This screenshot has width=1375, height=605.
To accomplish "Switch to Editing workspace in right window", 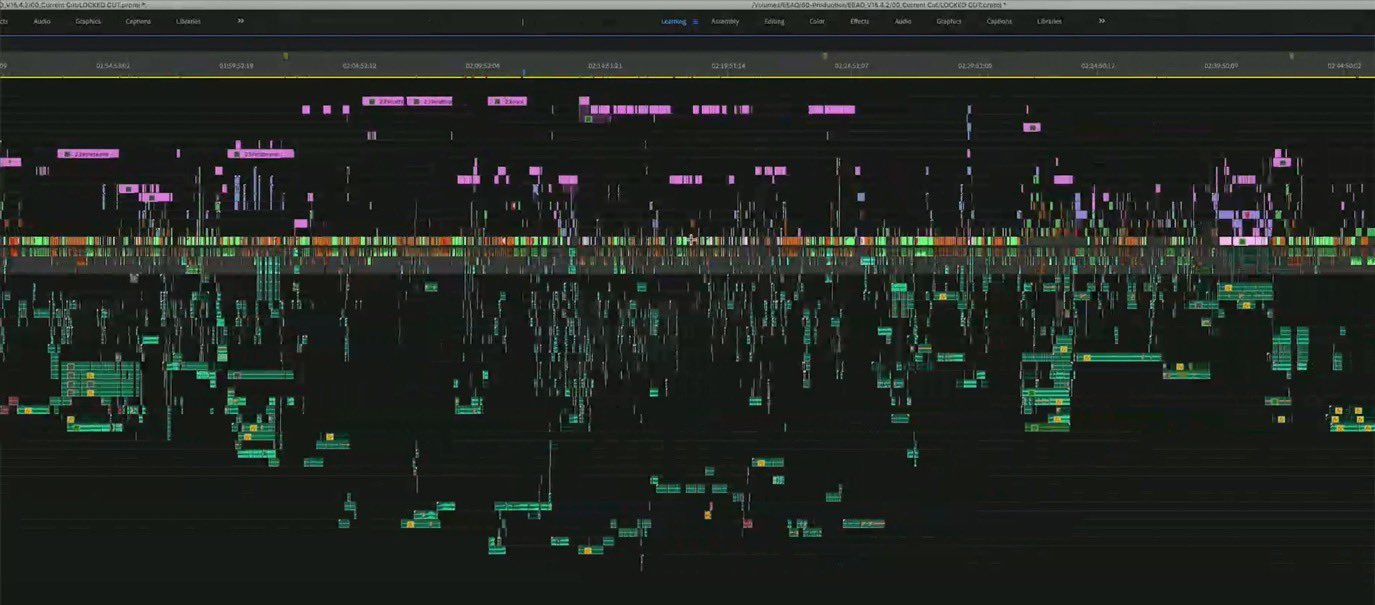I will [774, 21].
